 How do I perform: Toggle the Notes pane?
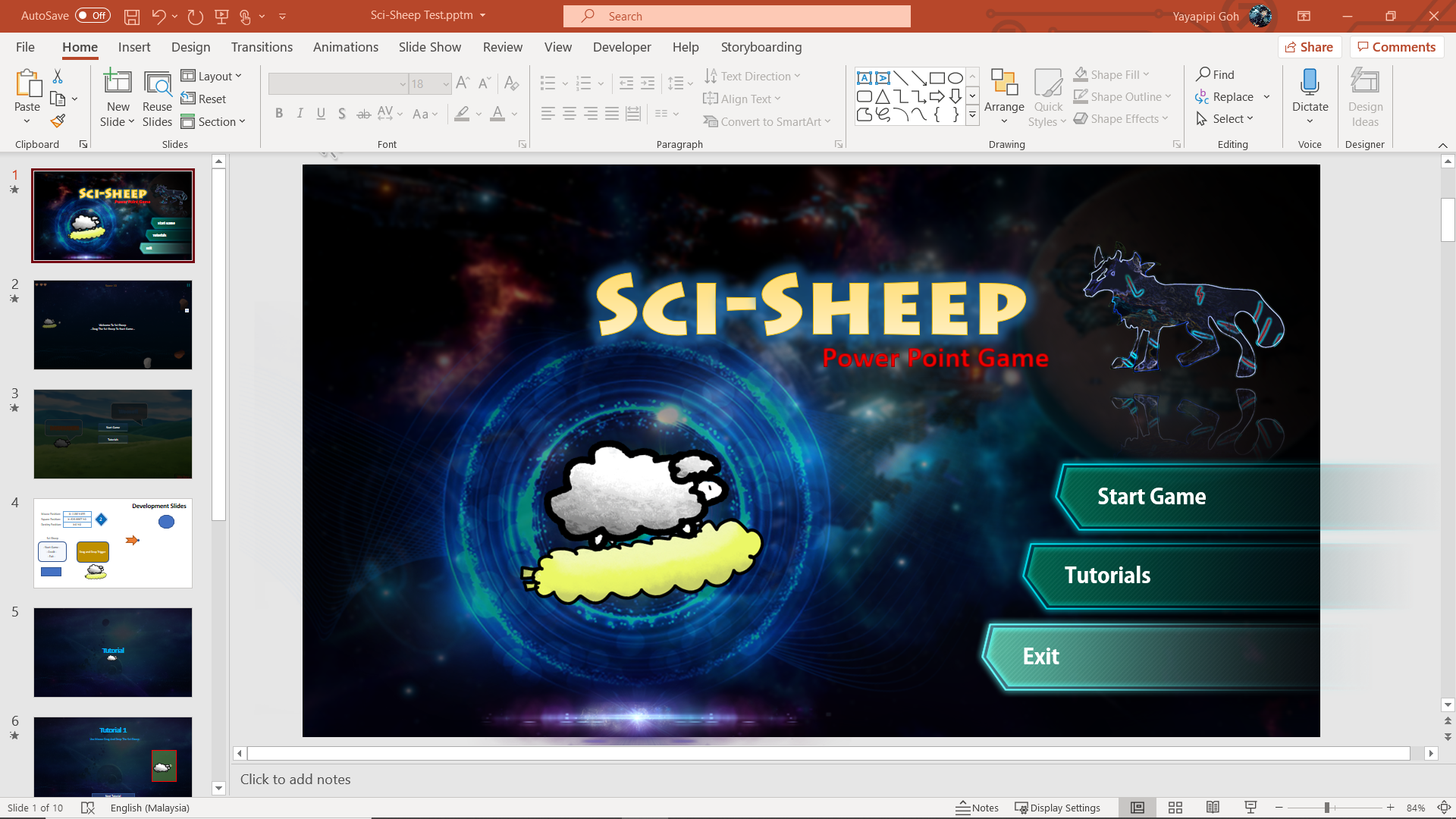(x=977, y=808)
